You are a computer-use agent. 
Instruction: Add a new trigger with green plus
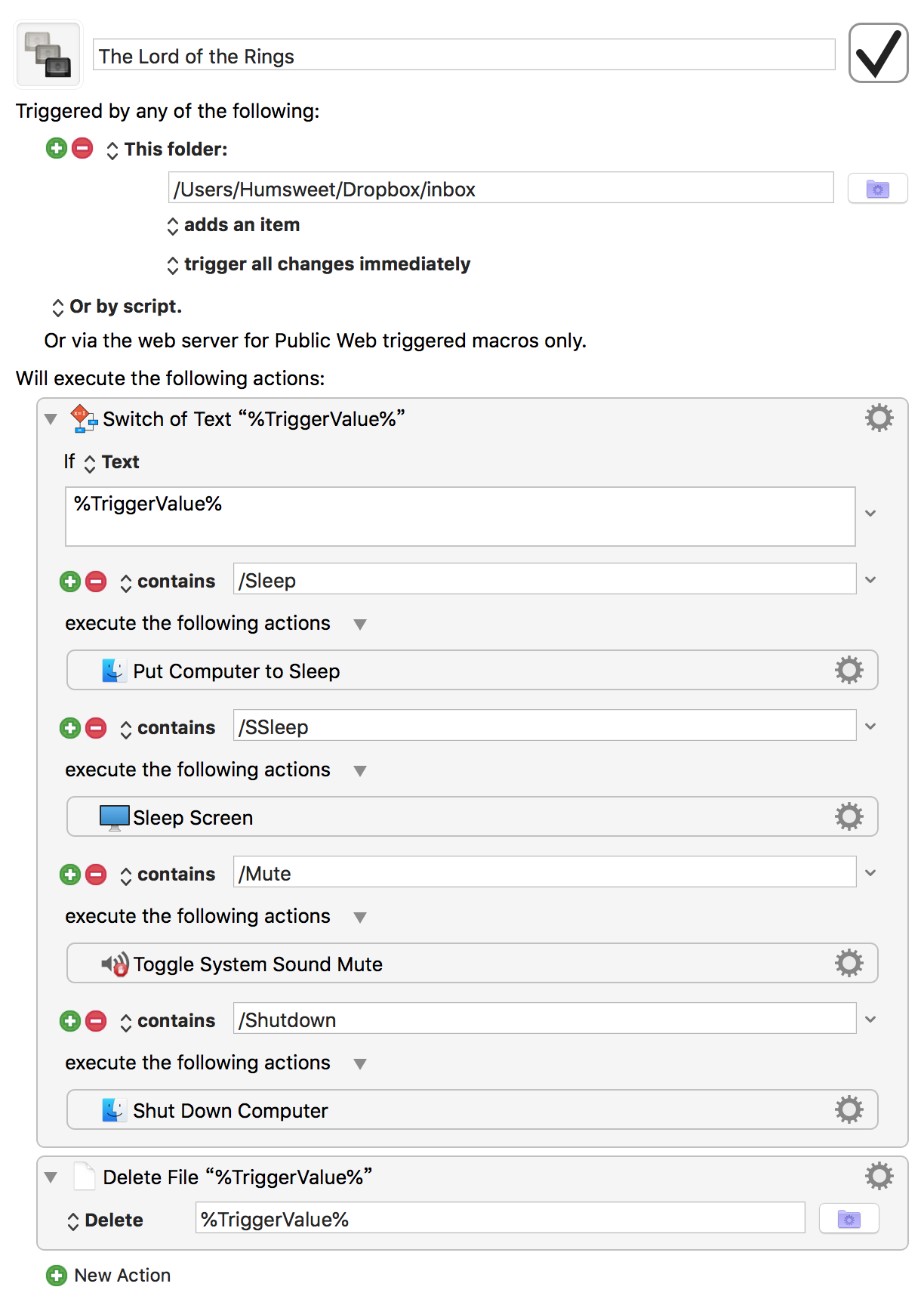click(x=57, y=148)
